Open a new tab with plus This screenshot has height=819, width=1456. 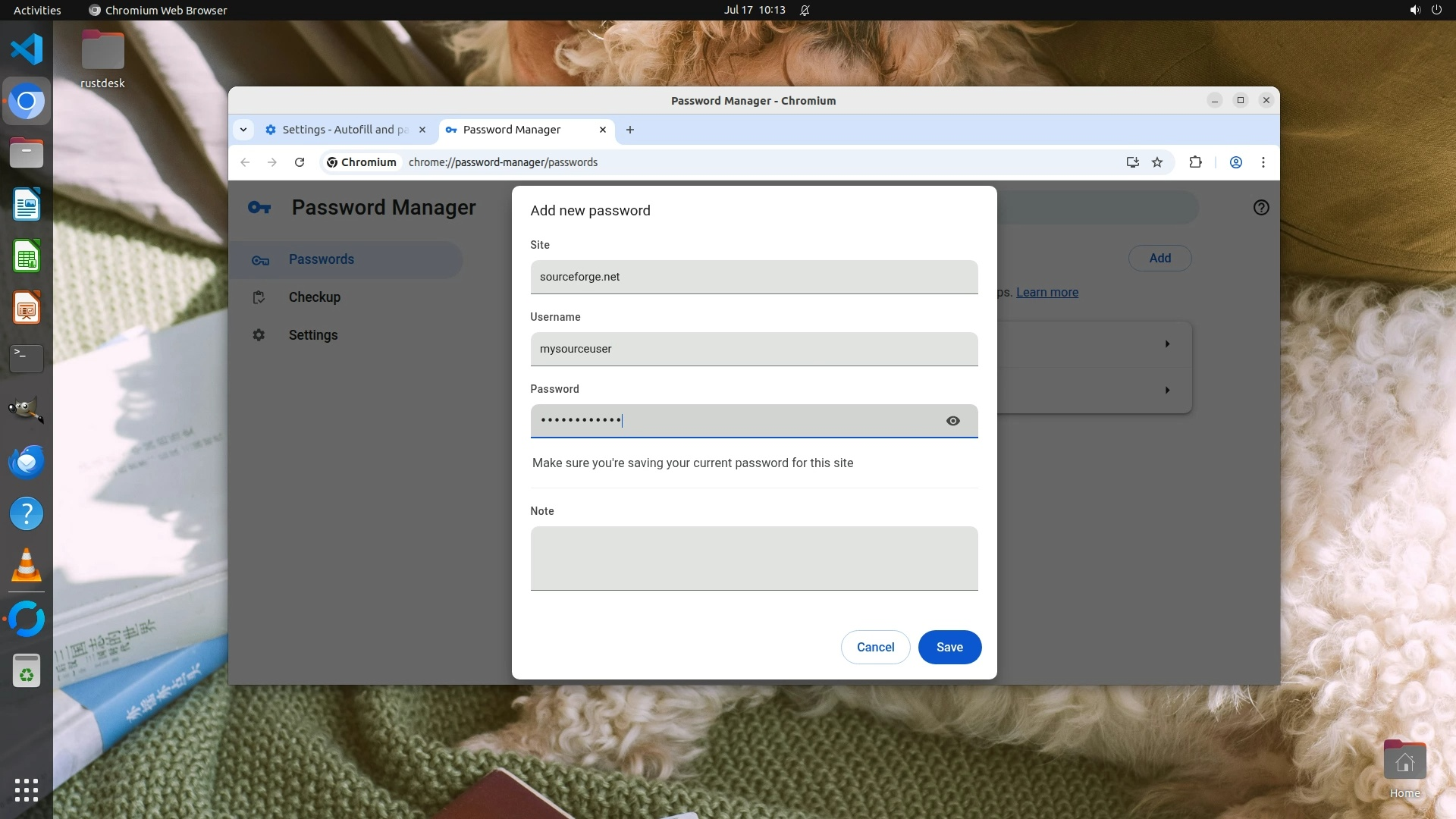(629, 130)
